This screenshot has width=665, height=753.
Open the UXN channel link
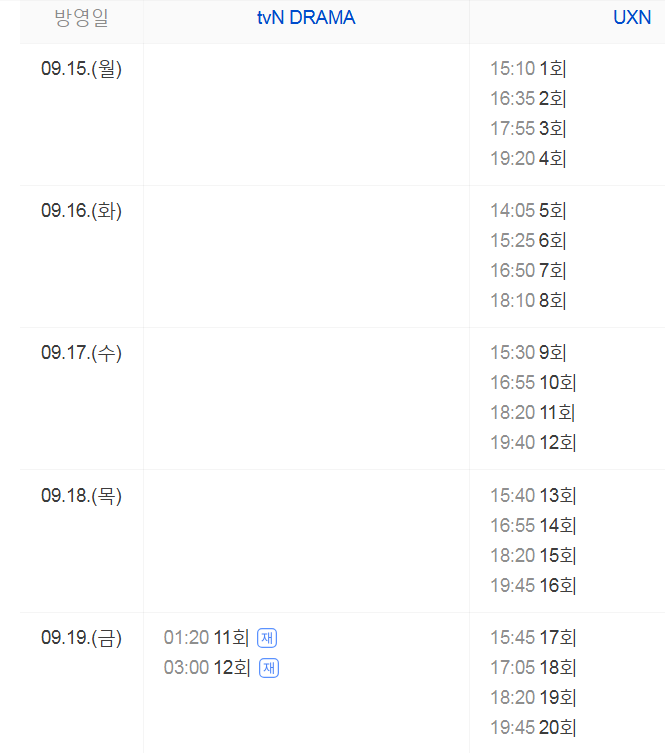pos(632,18)
